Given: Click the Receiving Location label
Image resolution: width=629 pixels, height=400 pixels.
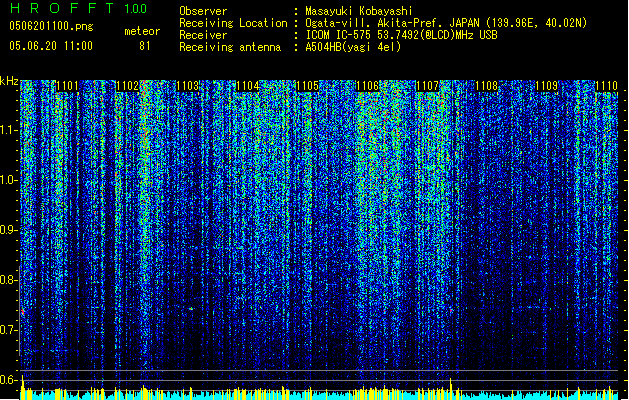Looking at the screenshot, I should tap(233, 23).
